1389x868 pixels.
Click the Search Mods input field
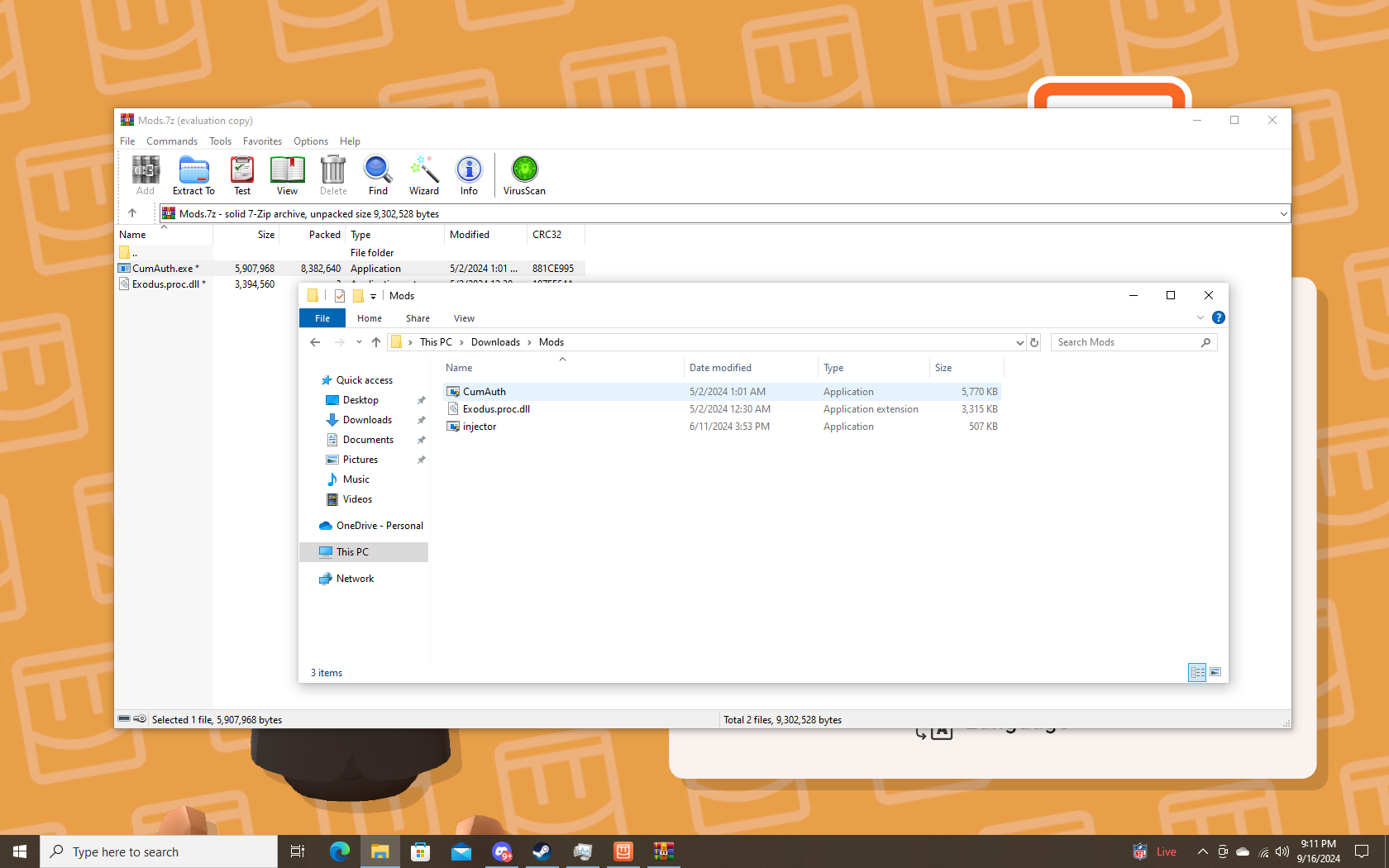(1134, 342)
